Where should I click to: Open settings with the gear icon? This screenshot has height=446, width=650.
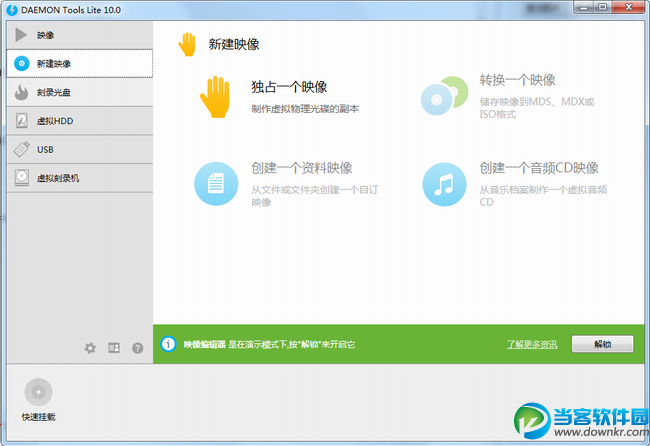tap(90, 348)
